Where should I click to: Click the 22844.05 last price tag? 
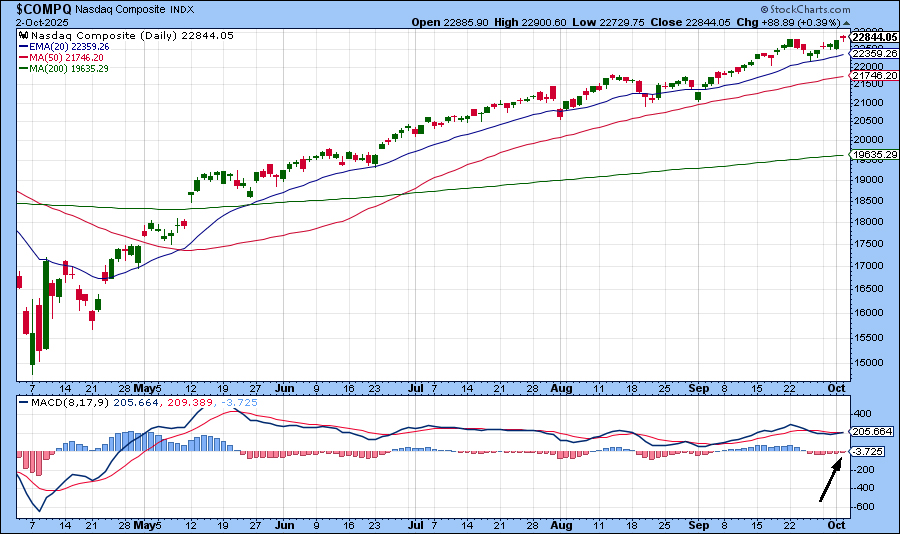pos(874,37)
